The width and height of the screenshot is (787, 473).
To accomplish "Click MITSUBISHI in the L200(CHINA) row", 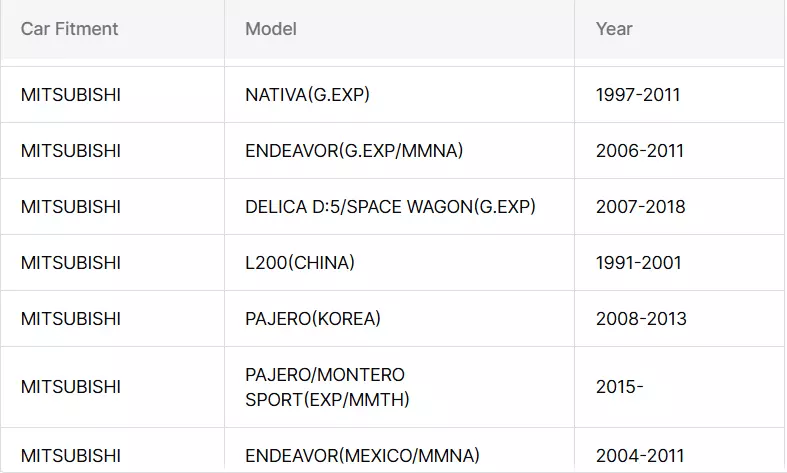I will coord(70,263).
